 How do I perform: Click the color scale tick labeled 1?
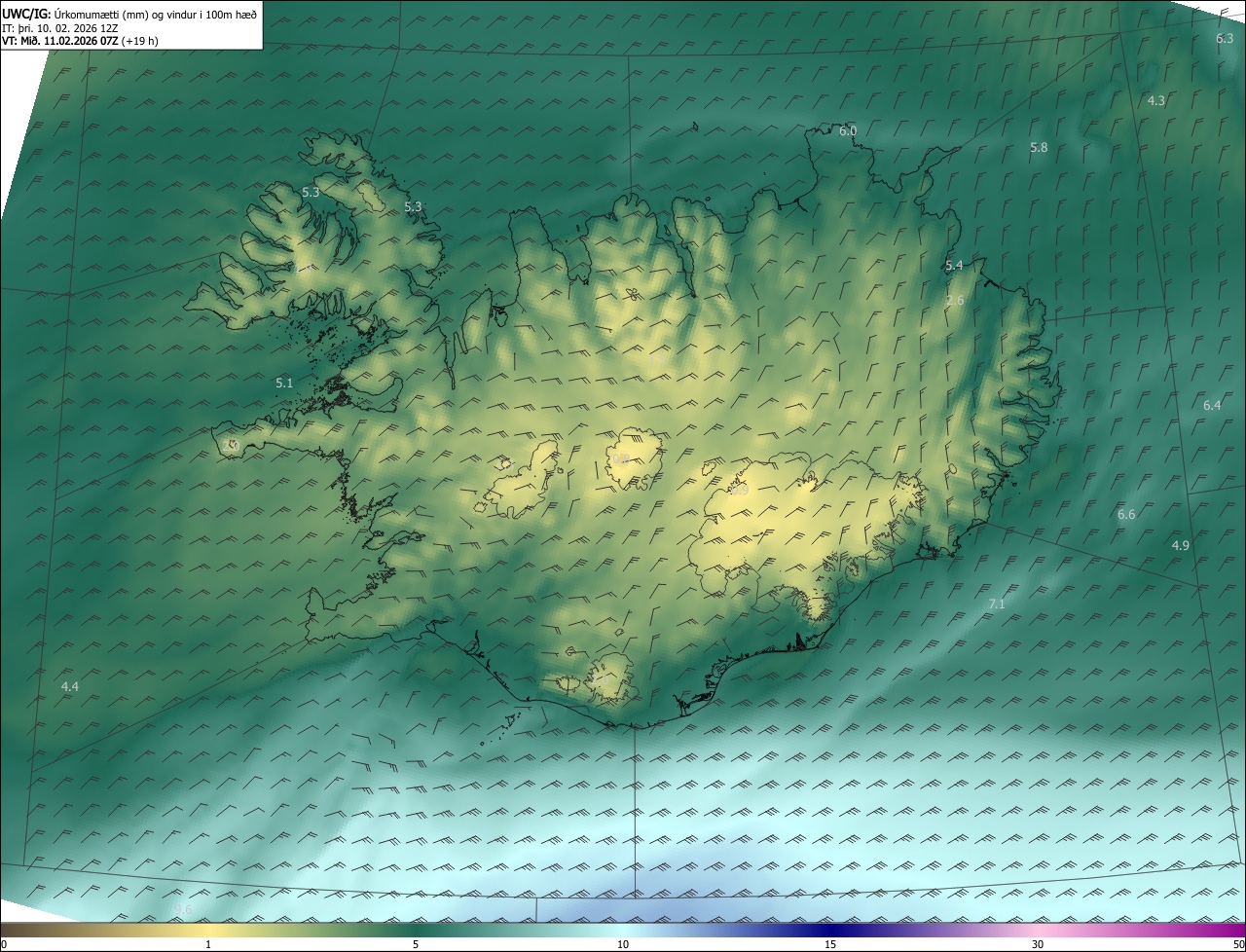pos(208,944)
